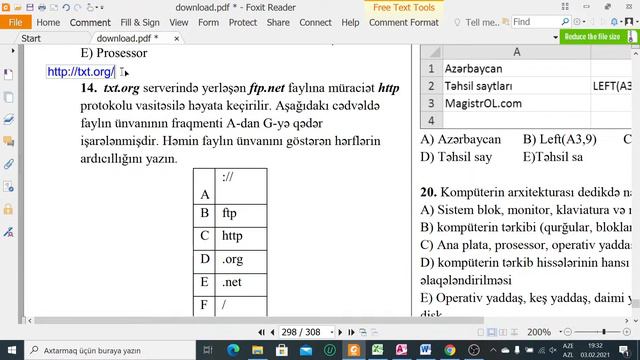Image resolution: width=640 pixels, height=360 pixels.
Task: Open the Help ribbon tab
Action: coord(350,22)
